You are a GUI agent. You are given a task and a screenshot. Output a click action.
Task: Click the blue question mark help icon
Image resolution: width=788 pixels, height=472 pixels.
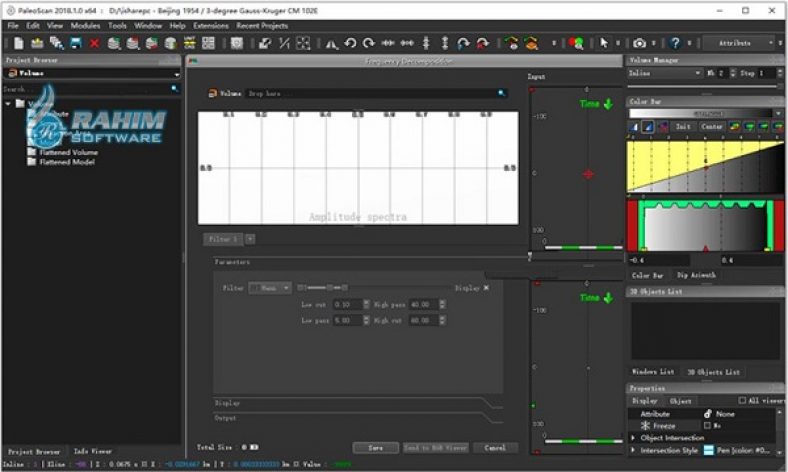(675, 44)
